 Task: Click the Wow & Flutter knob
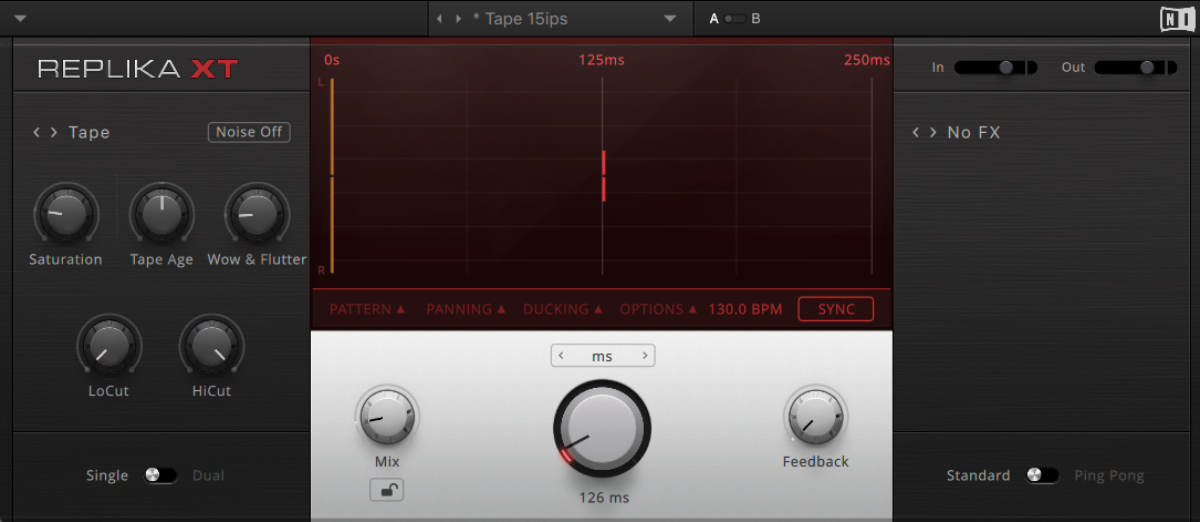(x=257, y=213)
